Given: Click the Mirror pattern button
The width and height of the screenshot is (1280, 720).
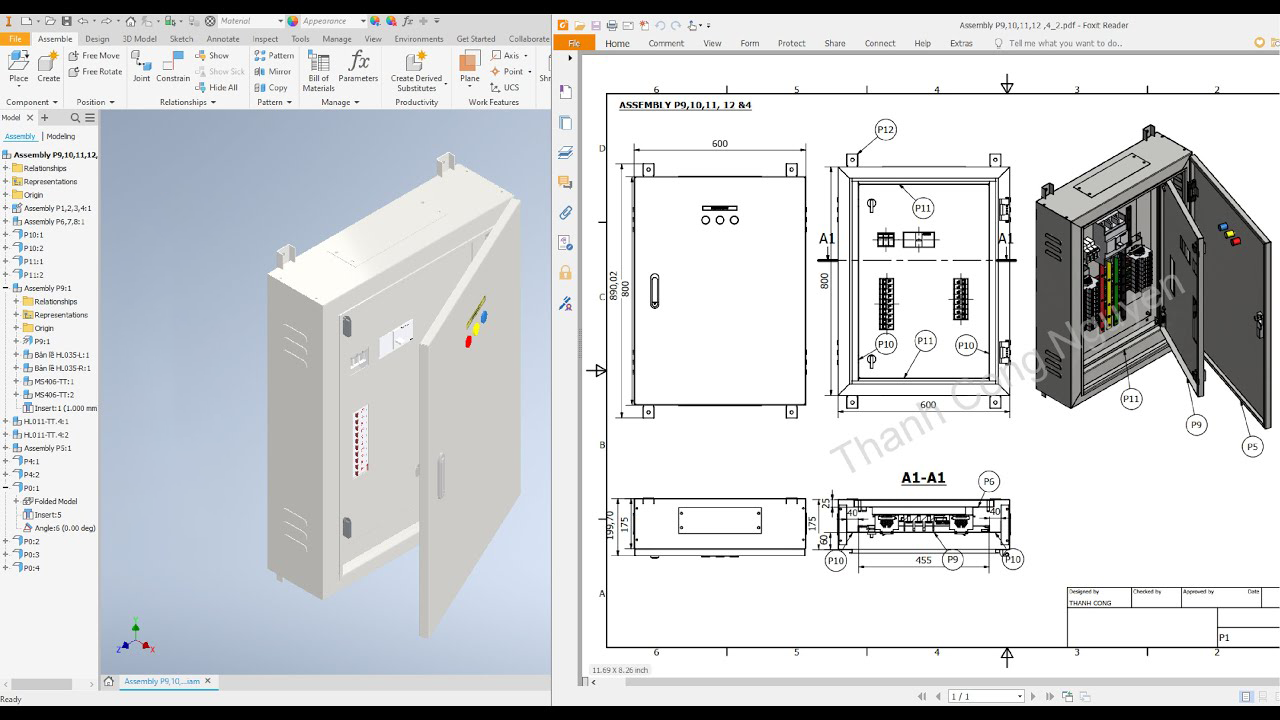Looking at the screenshot, I should [x=273, y=71].
